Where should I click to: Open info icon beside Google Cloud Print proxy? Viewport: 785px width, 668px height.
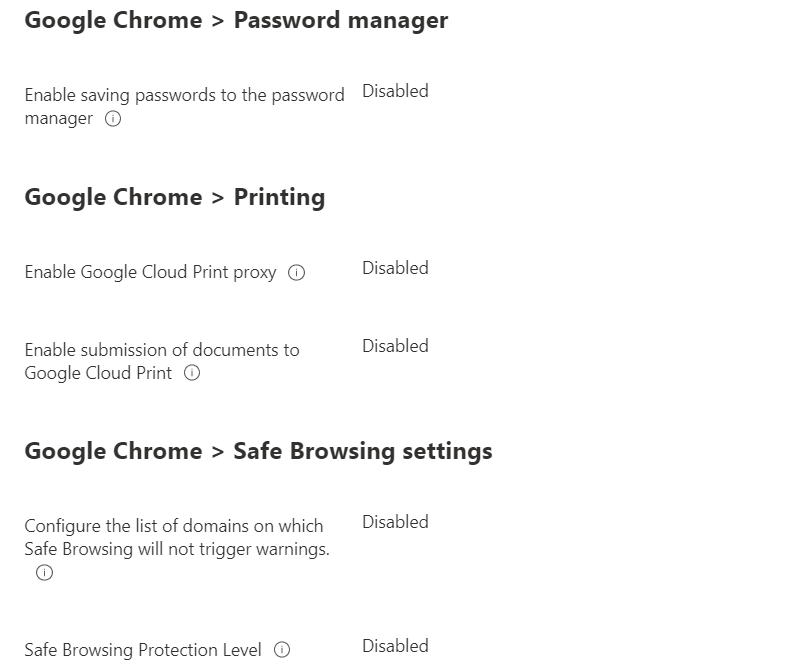pyautogui.click(x=296, y=272)
